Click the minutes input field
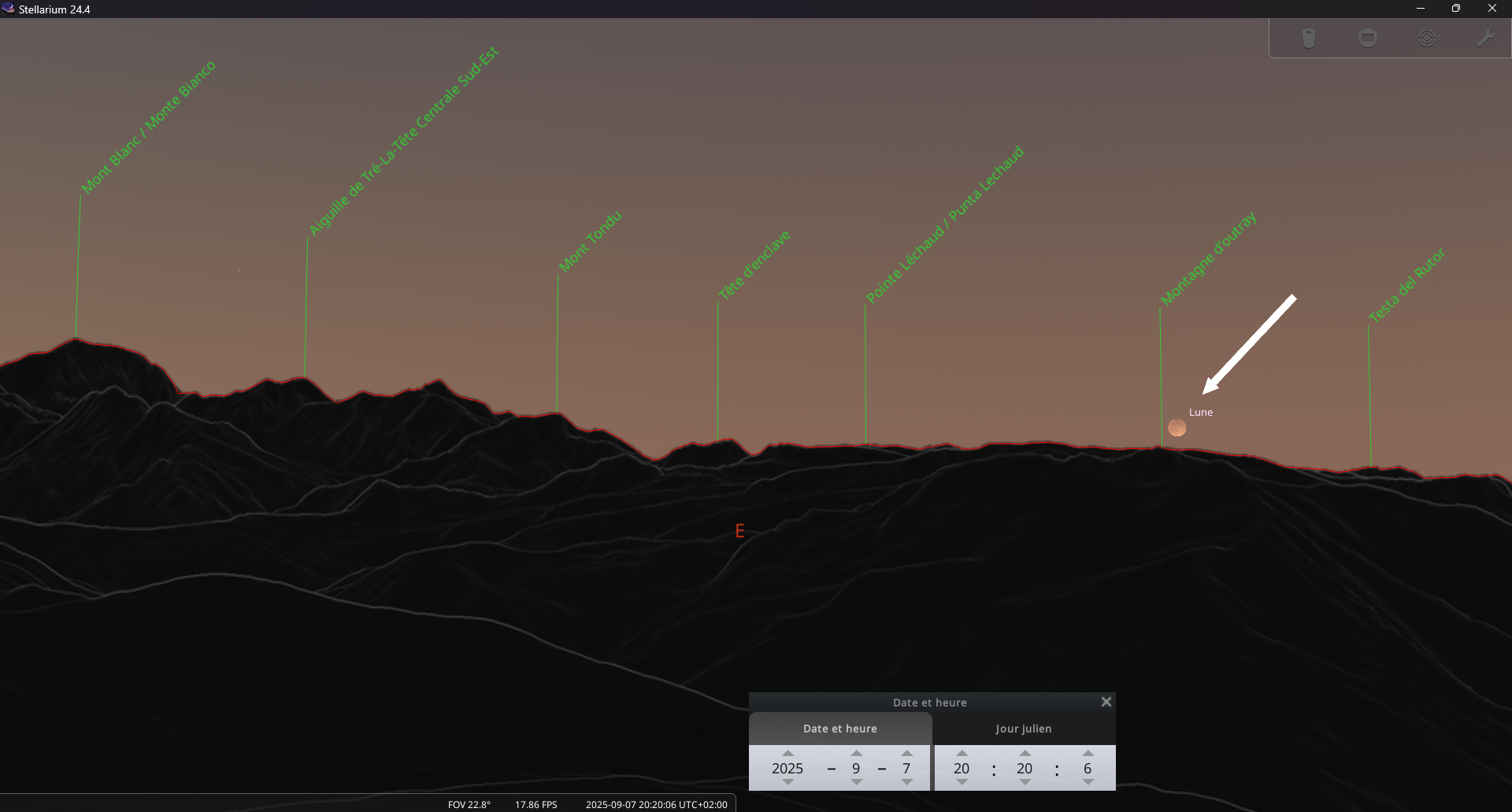This screenshot has width=1512, height=812. (1025, 768)
